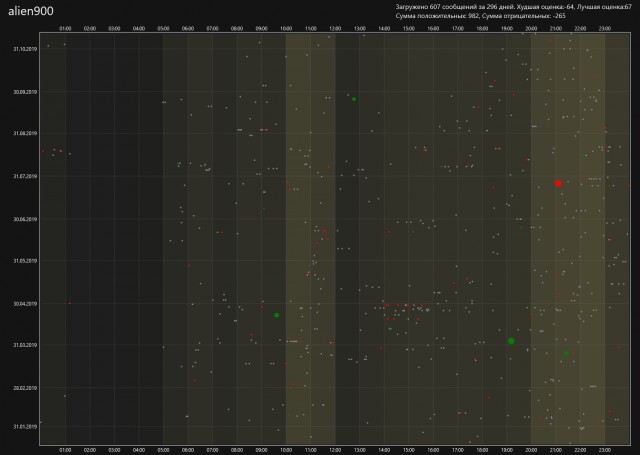Select the green dot near 09:30 below 30.04.2019
Screen dimensions: 640x455
tap(277, 315)
